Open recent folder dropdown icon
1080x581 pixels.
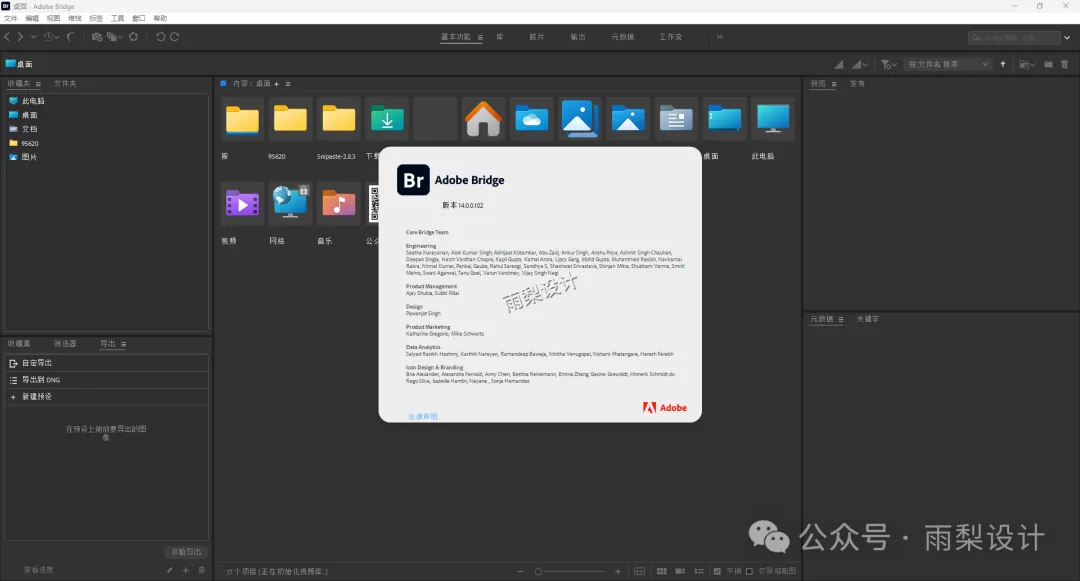tap(1027, 64)
